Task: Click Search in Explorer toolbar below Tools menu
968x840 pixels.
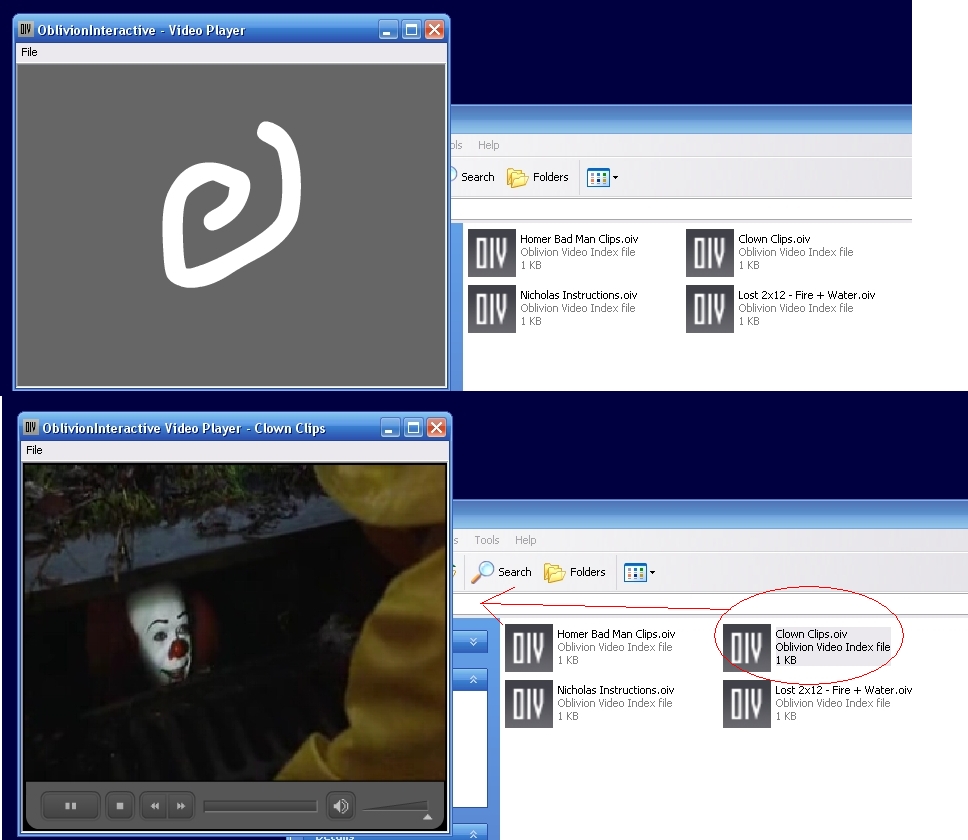Action: (502, 572)
